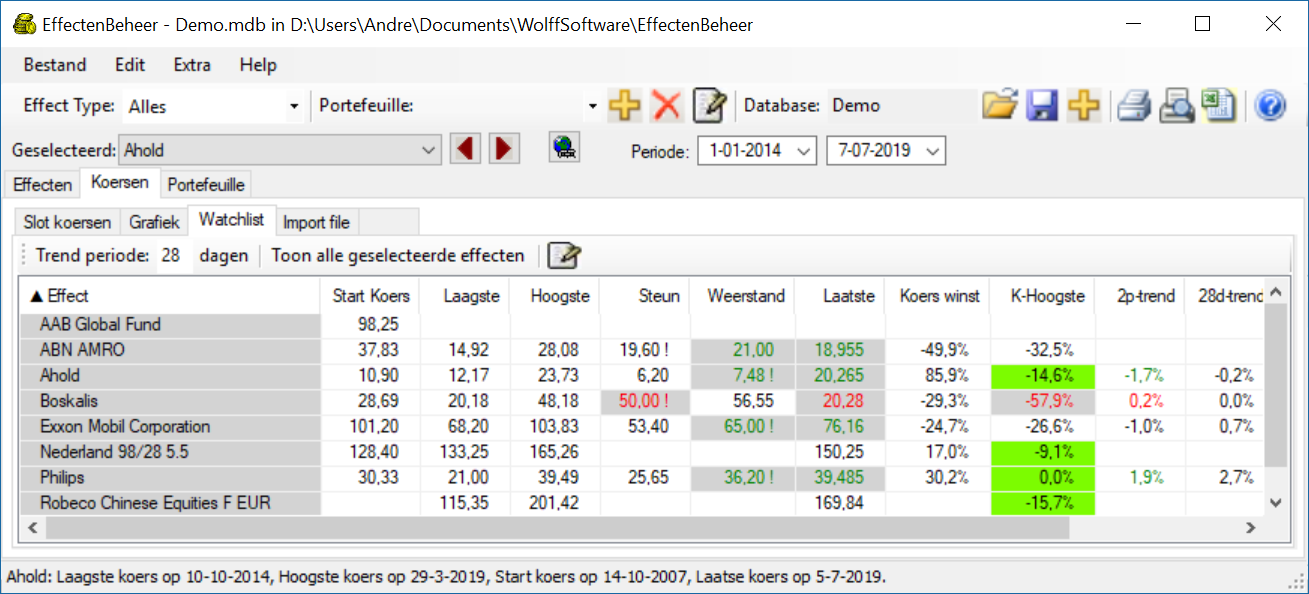Open print preview icon
The image size is (1309, 594).
point(1177,105)
